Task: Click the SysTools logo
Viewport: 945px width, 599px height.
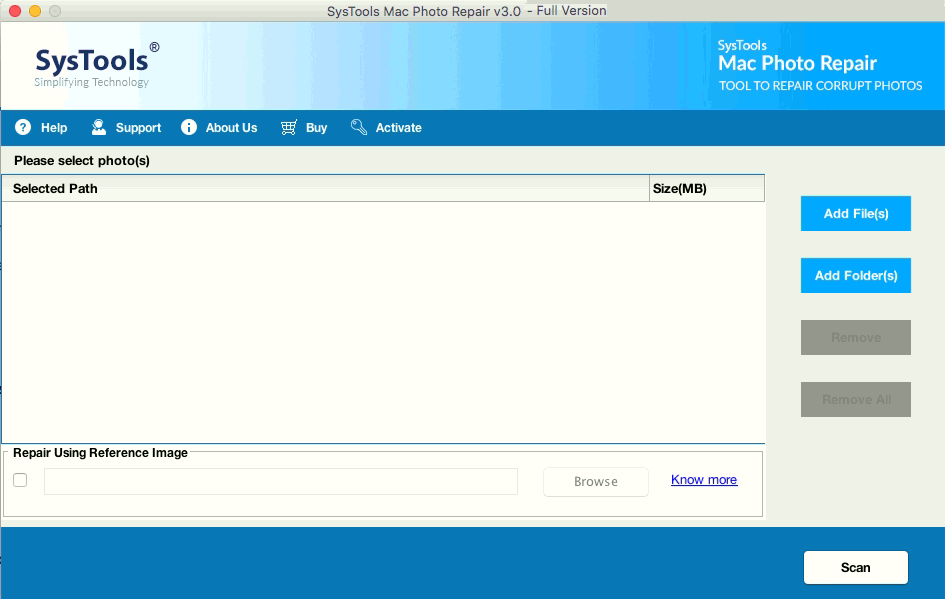Action: tap(96, 65)
